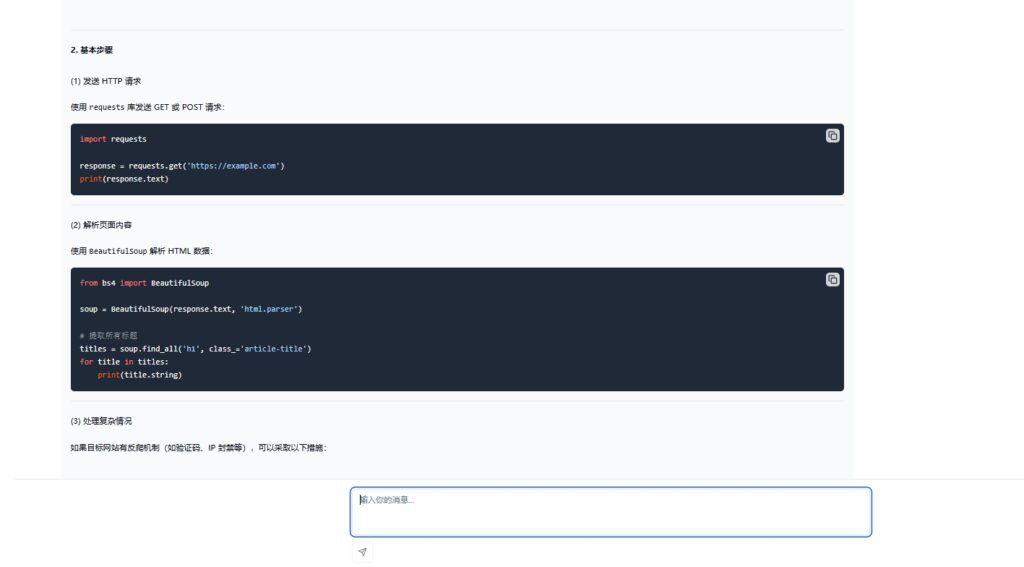Click the 'import requests' code line
1024x567 pixels.
(x=113, y=139)
